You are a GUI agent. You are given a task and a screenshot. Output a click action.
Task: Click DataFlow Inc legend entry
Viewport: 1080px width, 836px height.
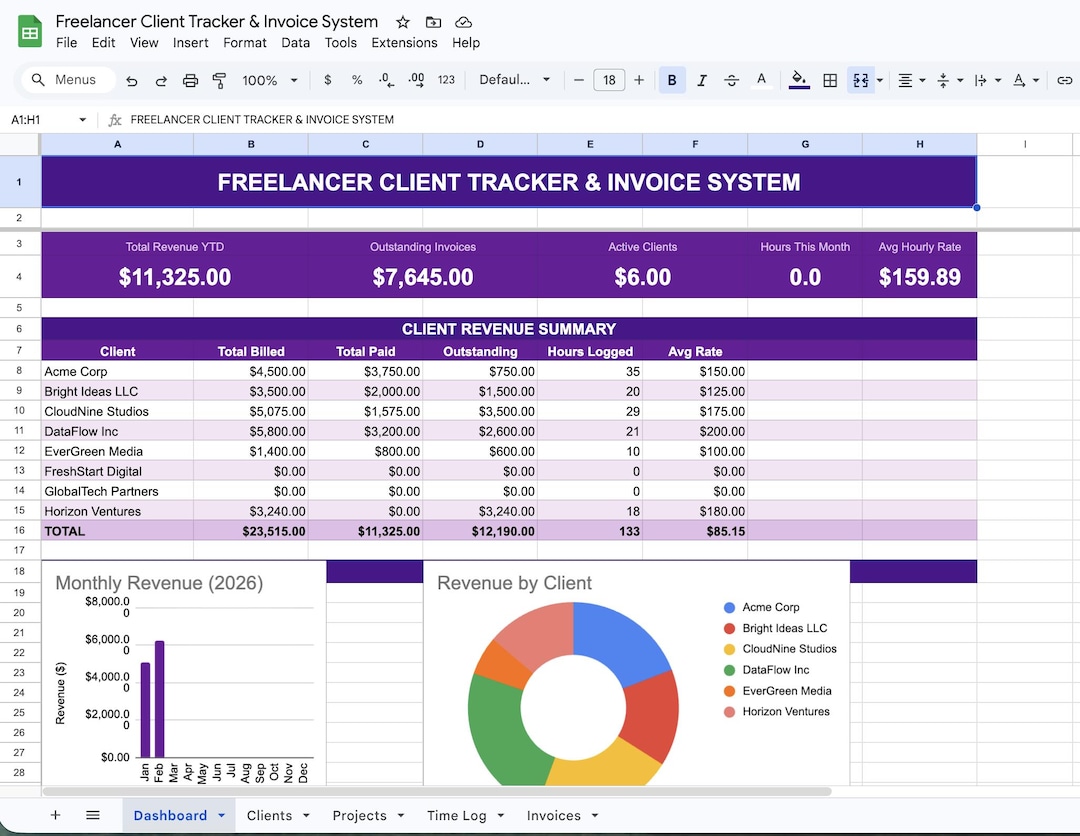[x=767, y=669]
